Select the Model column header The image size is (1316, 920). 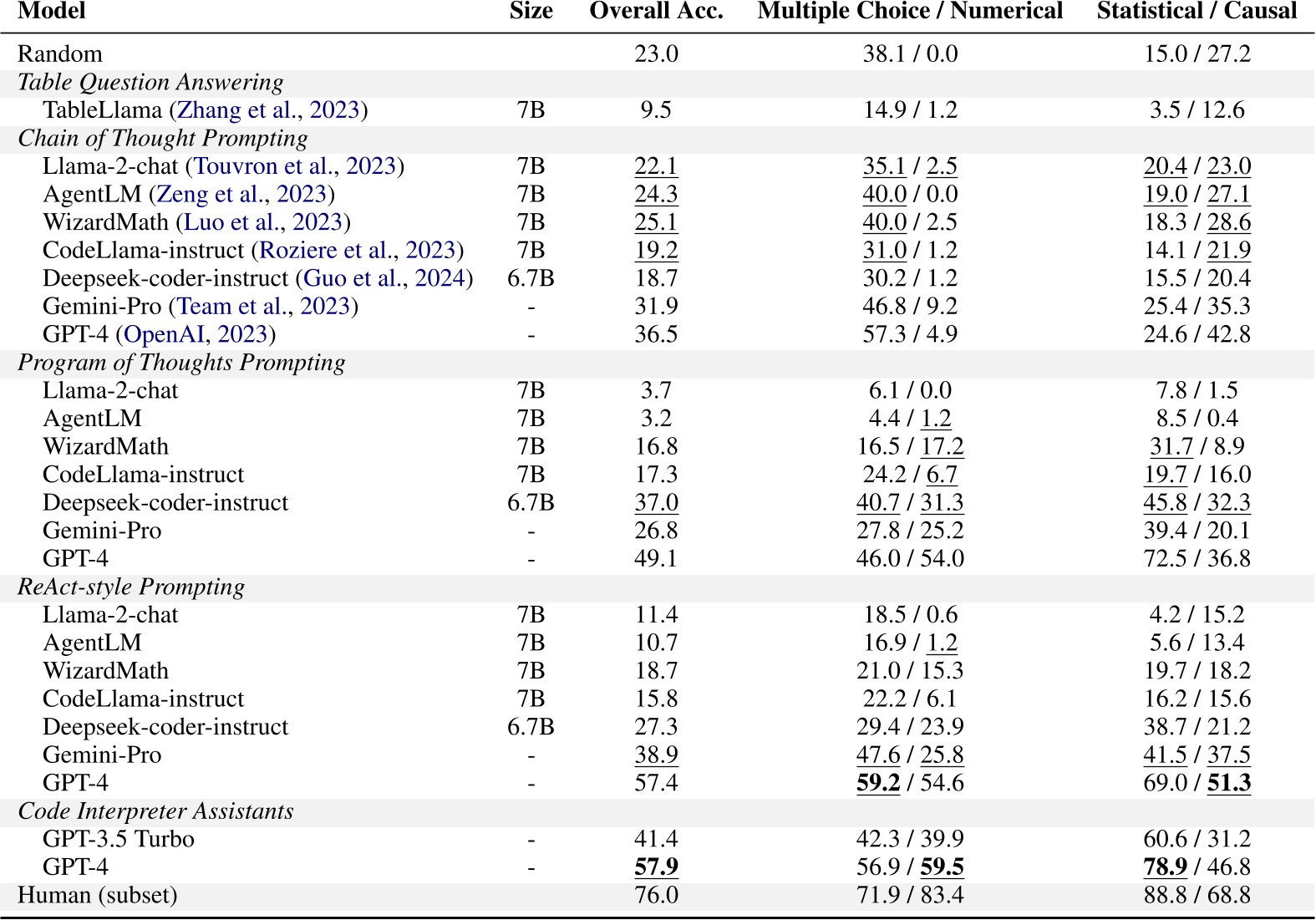tap(52, 11)
